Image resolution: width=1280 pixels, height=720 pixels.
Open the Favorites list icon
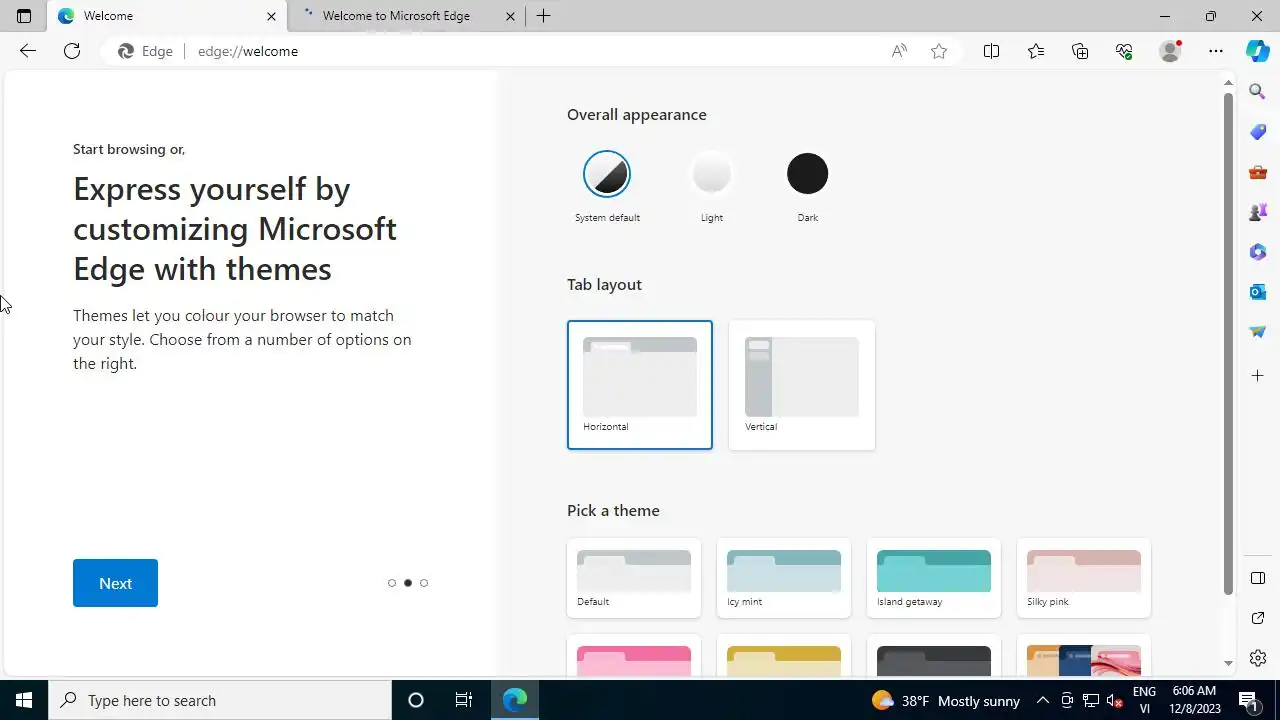1036,51
